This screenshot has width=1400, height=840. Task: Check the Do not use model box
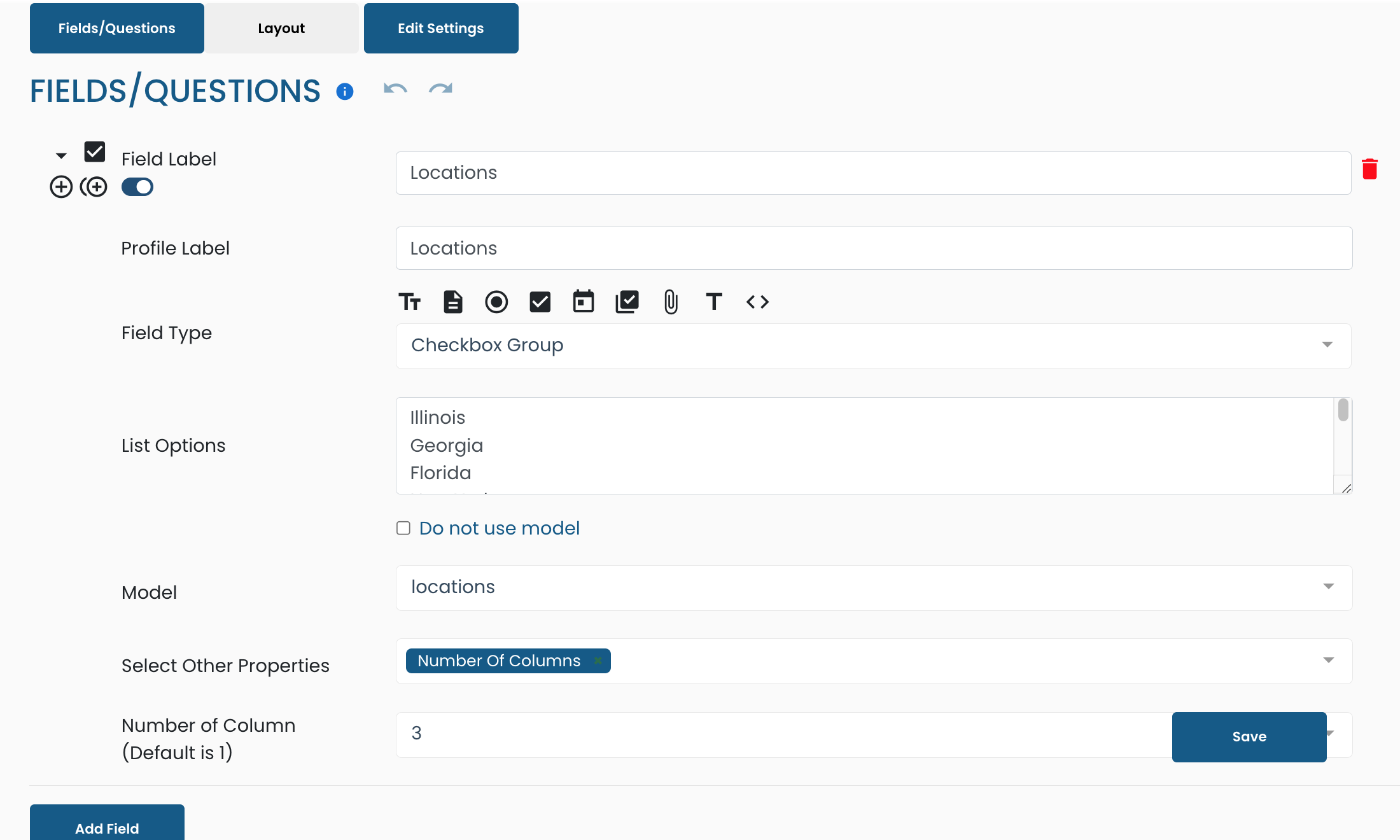click(403, 528)
